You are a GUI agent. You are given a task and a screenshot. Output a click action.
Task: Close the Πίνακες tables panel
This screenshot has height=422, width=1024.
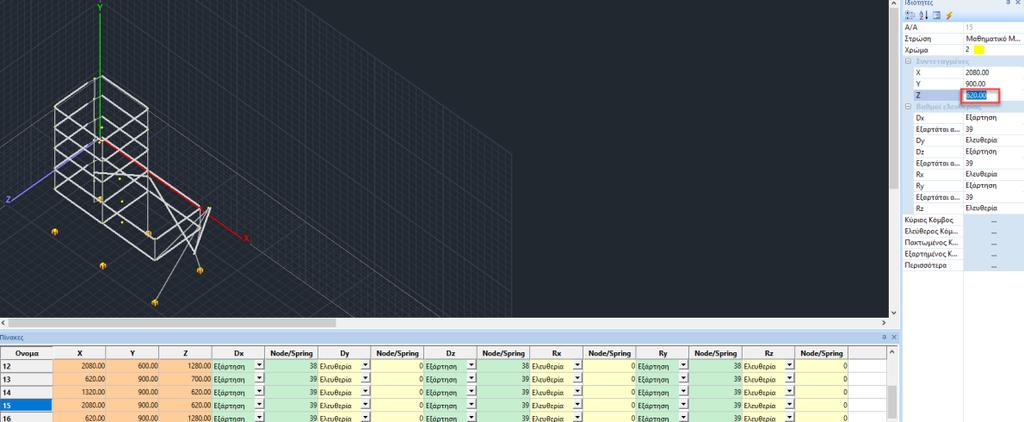[893, 337]
